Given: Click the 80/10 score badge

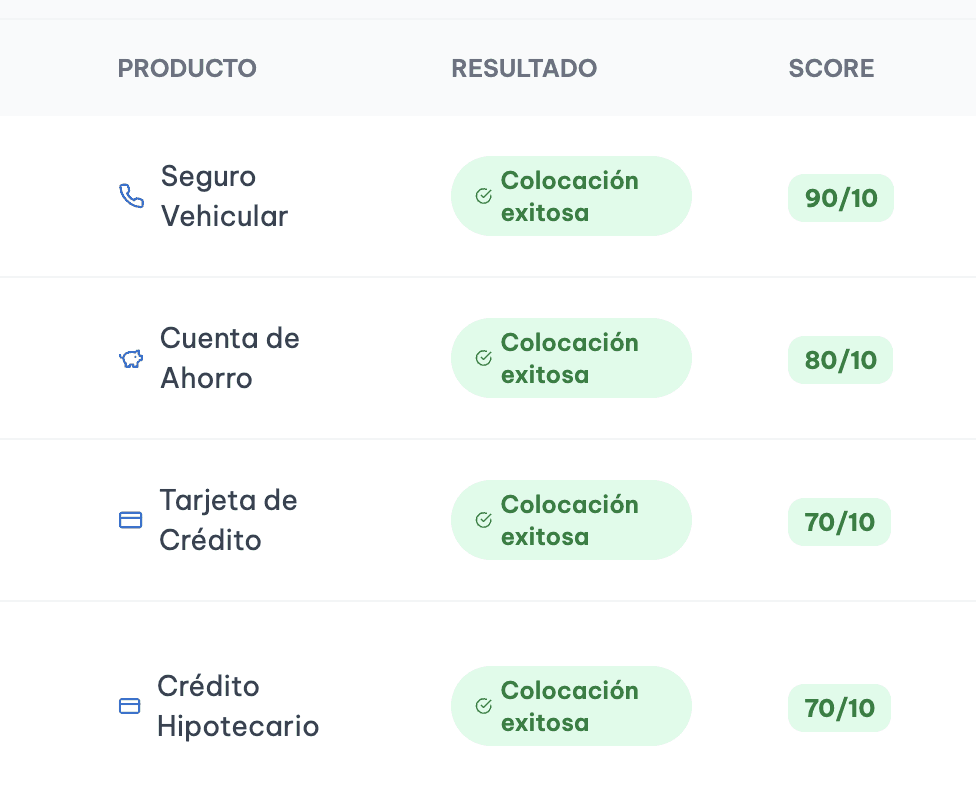Looking at the screenshot, I should point(840,360).
